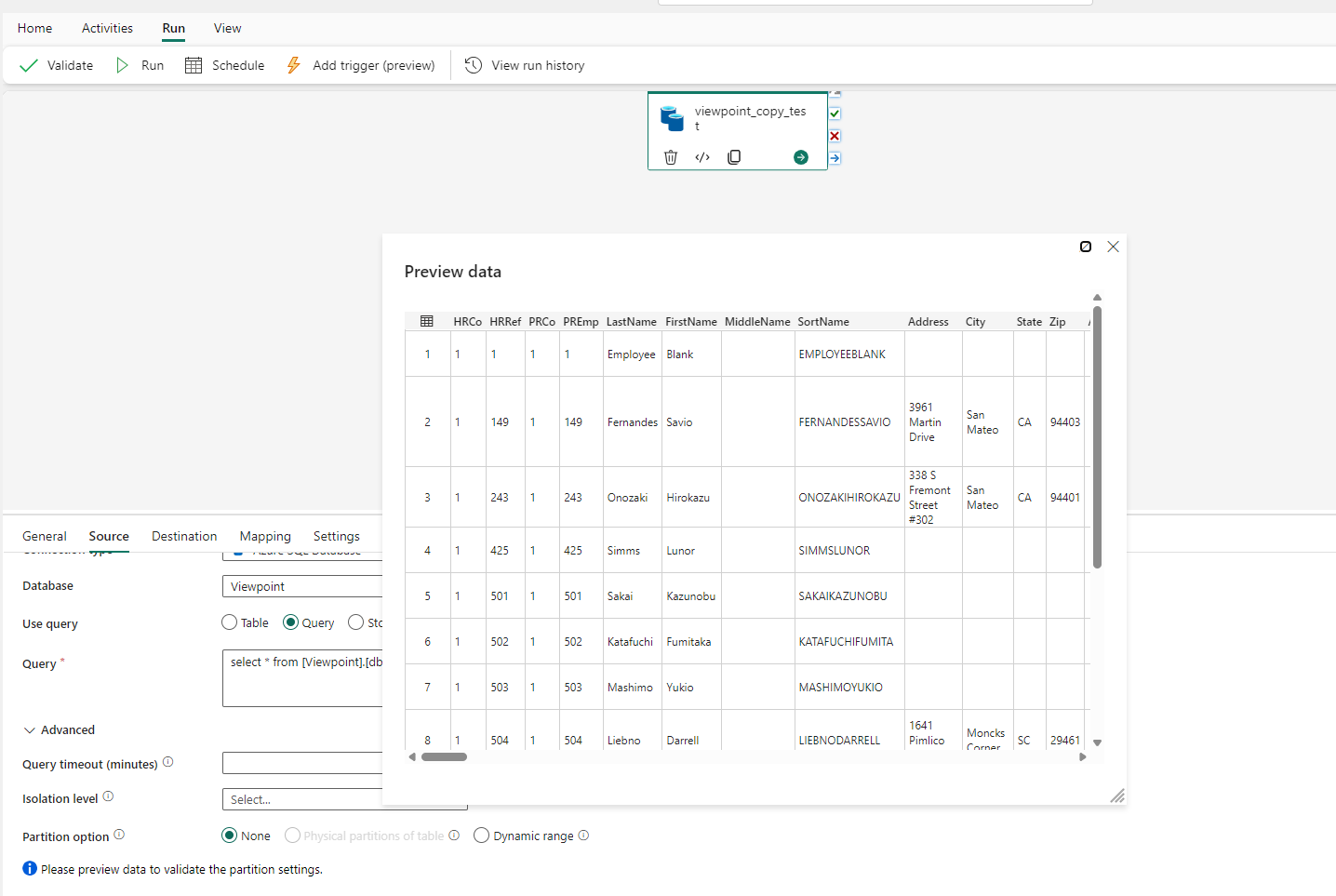Click the red failure X output port
Image resolution: width=1336 pixels, height=896 pixels.
[835, 135]
